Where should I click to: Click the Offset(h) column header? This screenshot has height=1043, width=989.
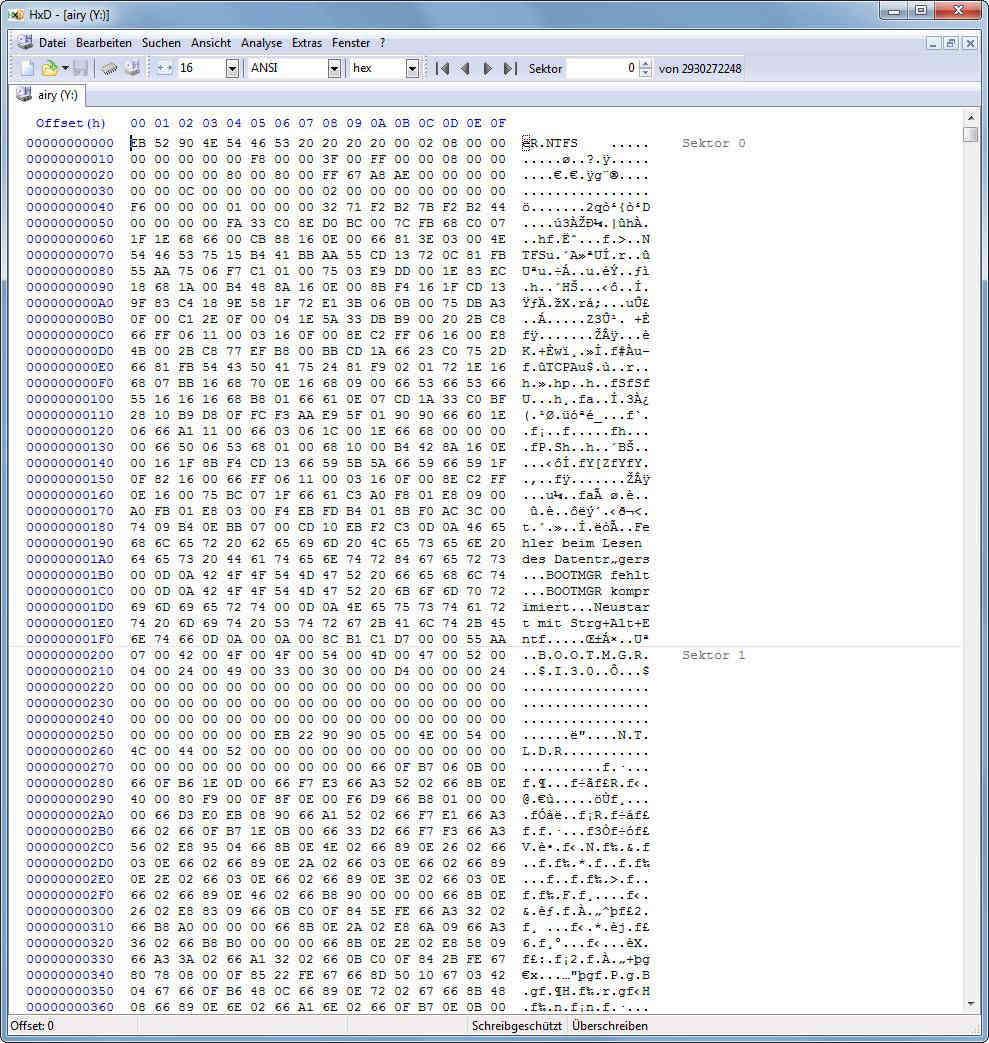(x=71, y=123)
